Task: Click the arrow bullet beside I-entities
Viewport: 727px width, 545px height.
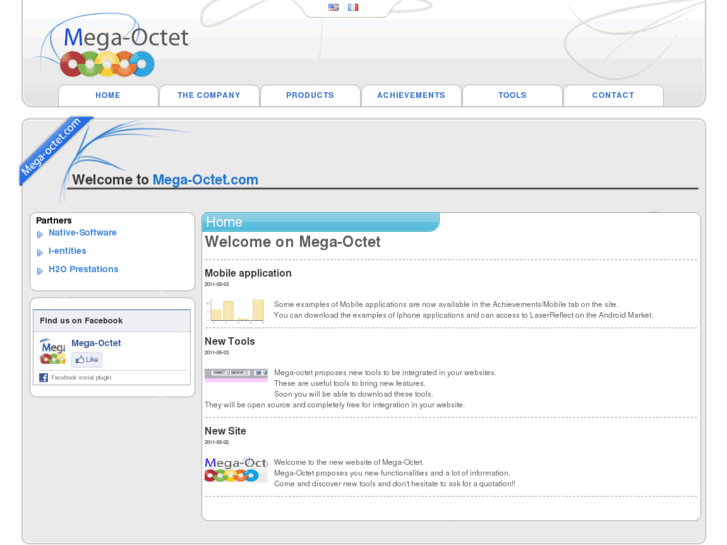Action: click(x=40, y=253)
